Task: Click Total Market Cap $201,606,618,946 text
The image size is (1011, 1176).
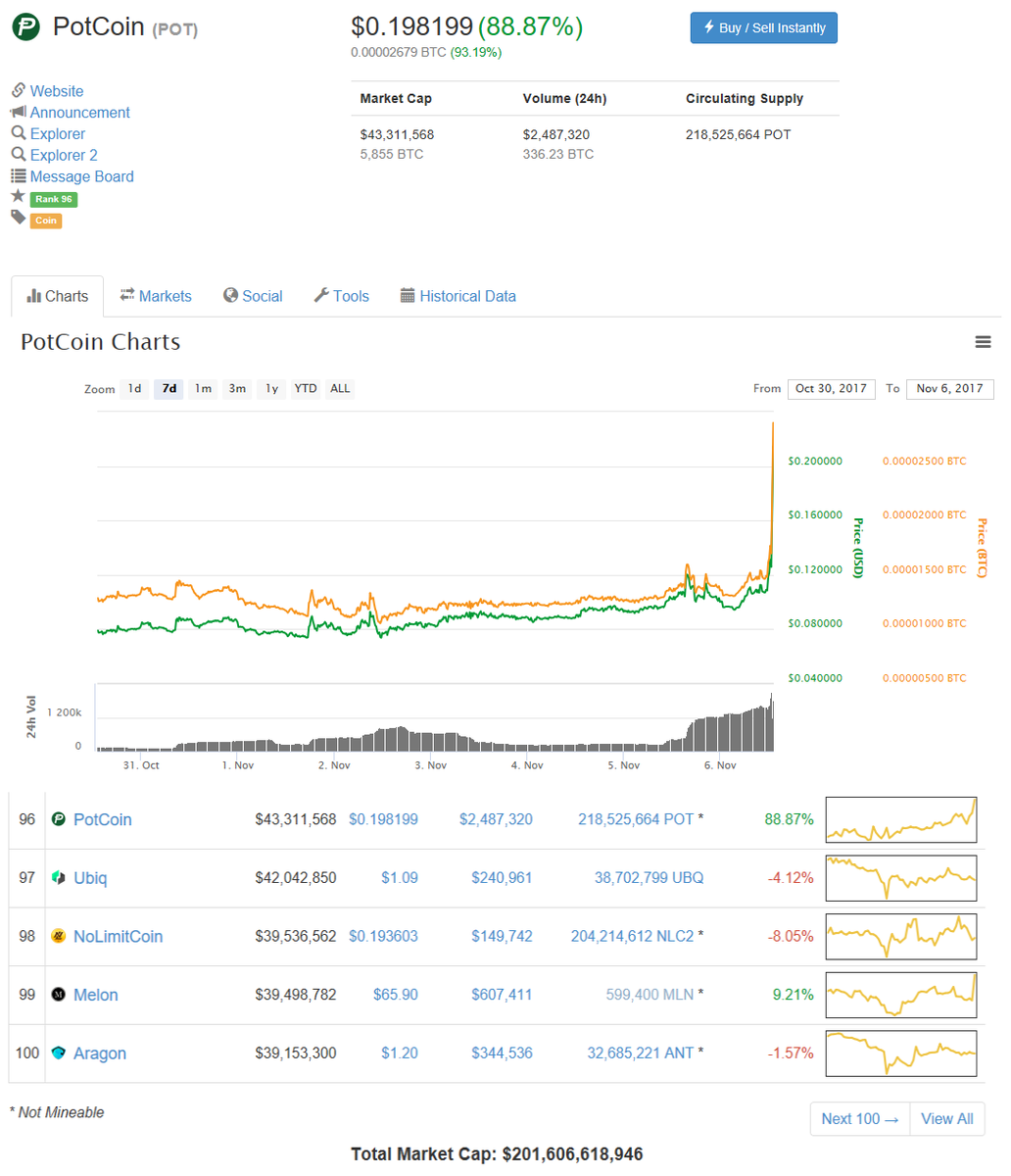Action: click(x=497, y=1154)
